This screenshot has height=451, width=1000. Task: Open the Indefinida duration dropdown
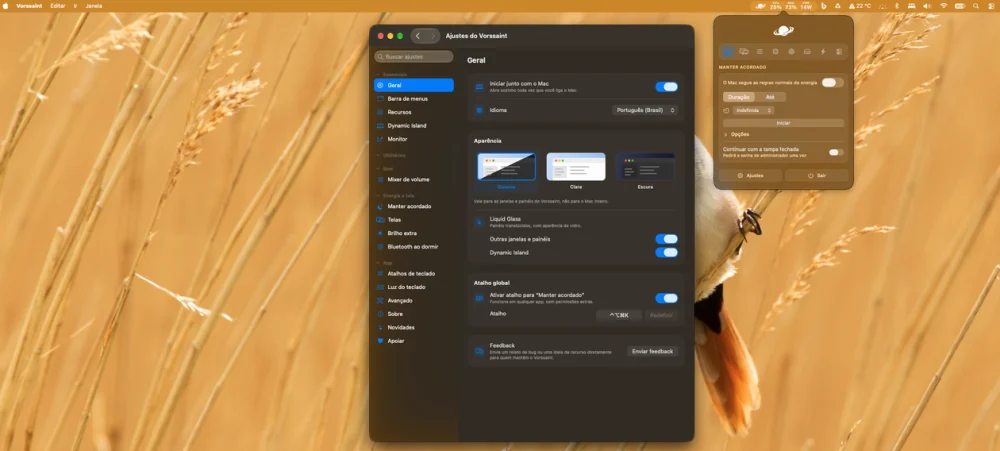(x=753, y=110)
